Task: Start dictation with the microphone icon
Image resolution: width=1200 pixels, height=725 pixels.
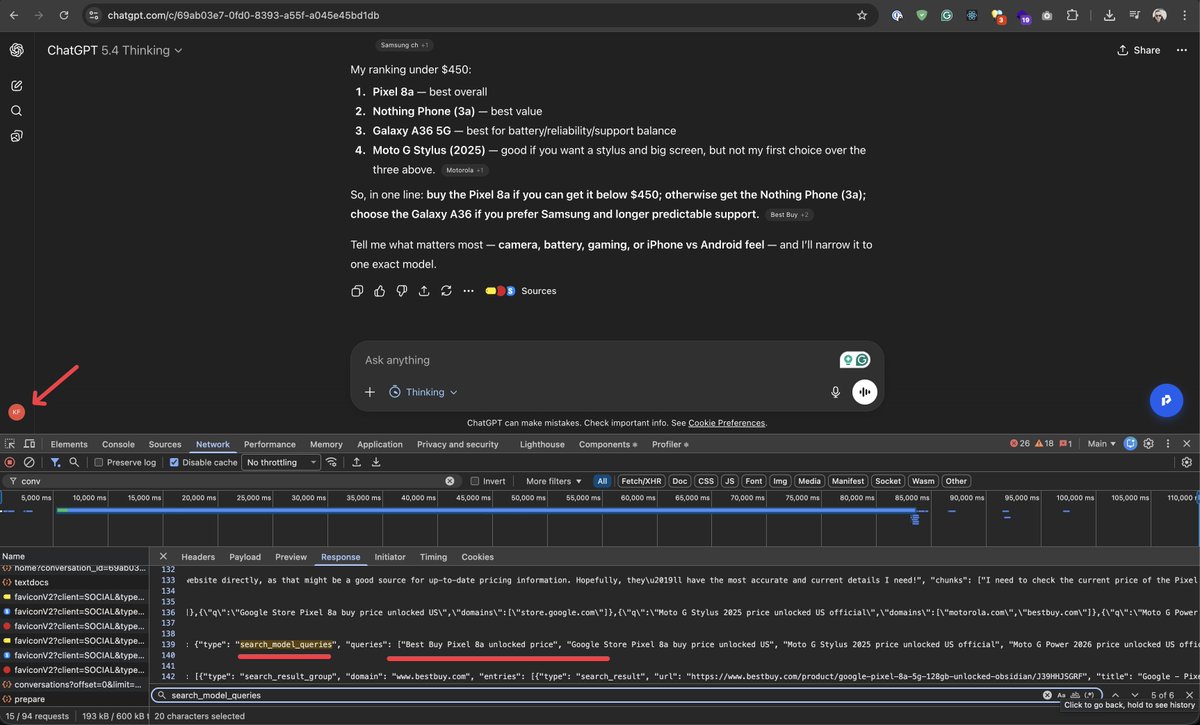Action: tap(835, 392)
